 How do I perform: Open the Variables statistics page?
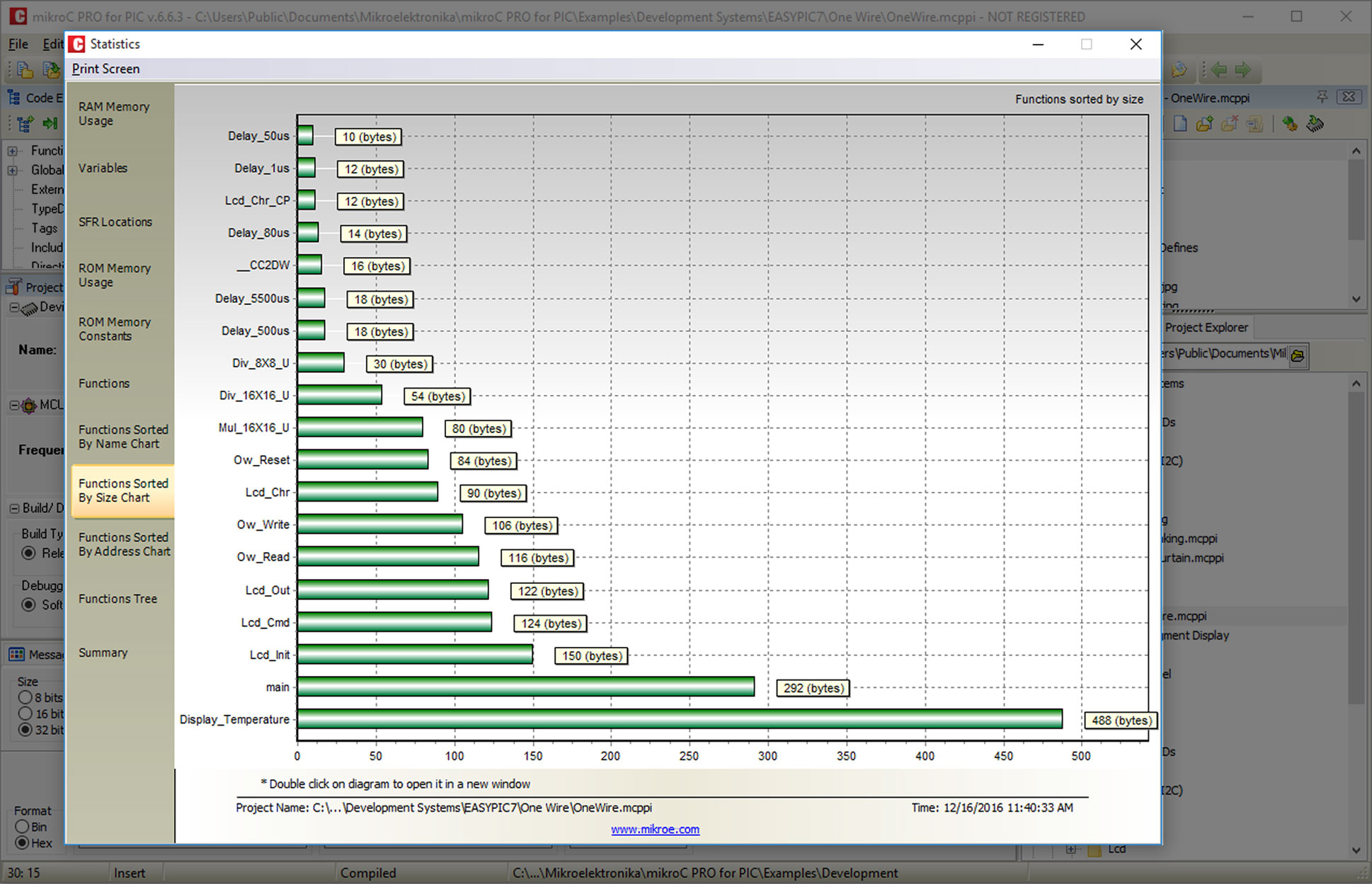point(103,168)
